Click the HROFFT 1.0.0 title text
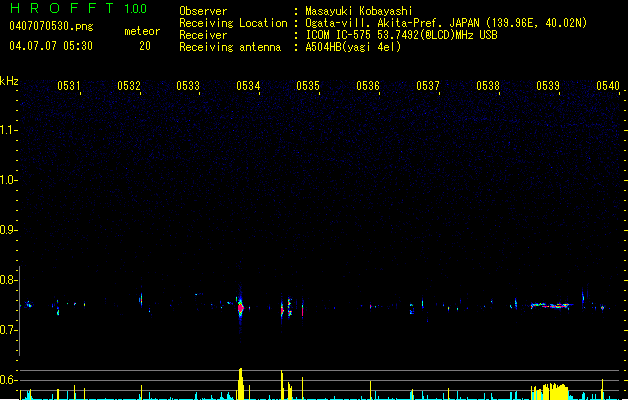629x400 pixels. click(x=78, y=8)
